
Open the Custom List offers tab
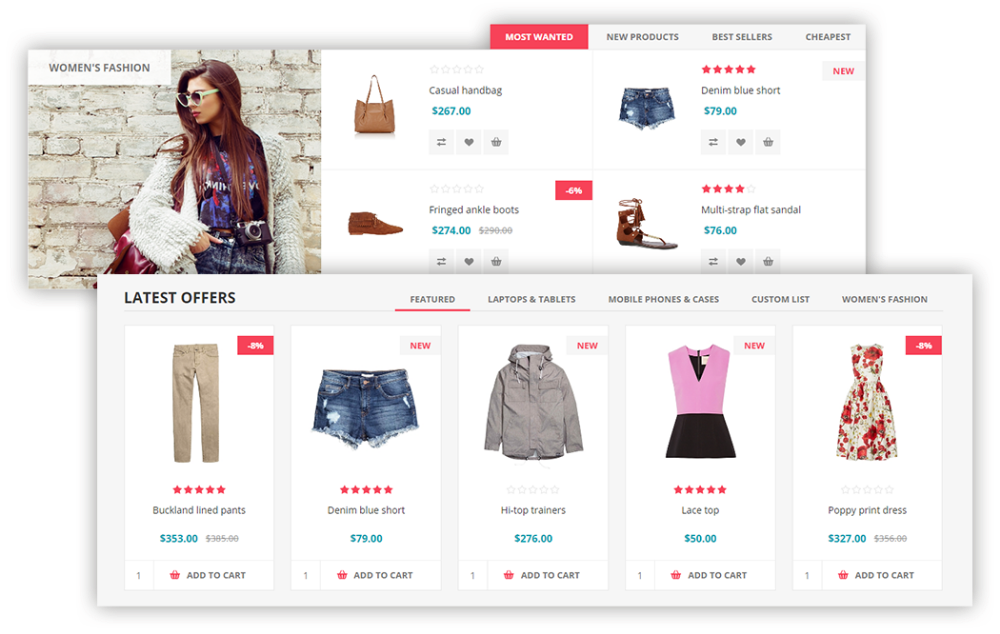pos(780,299)
